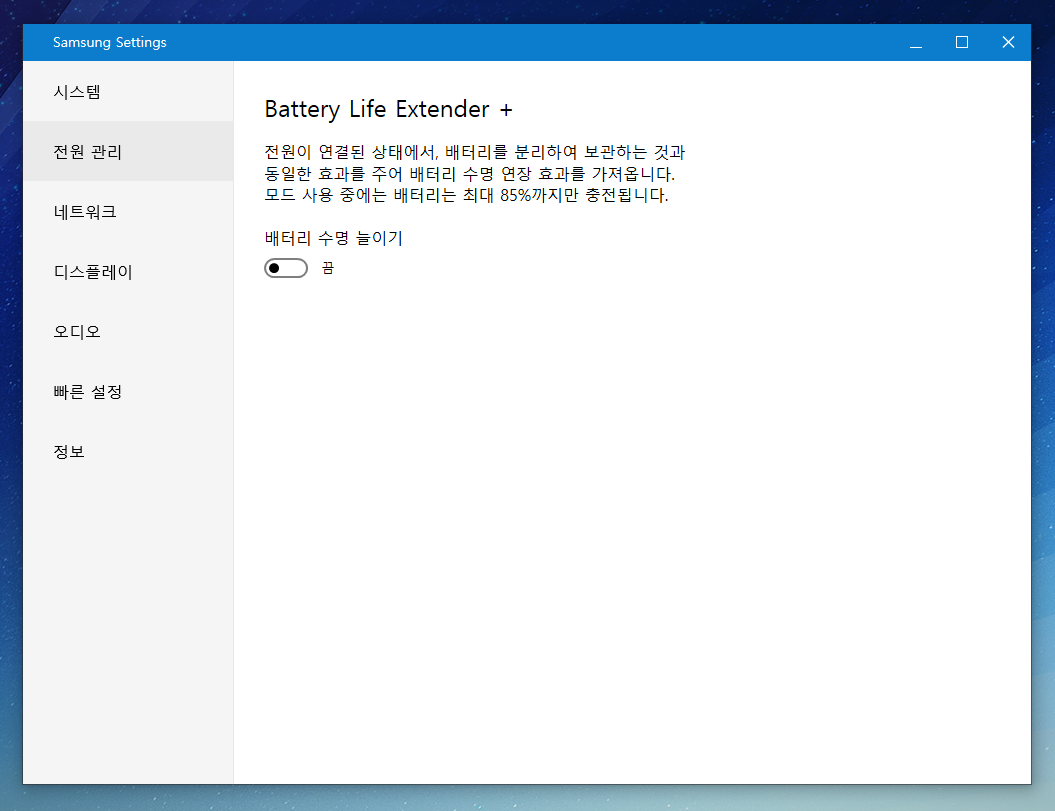Open the 디스플레이 section
Image resolution: width=1055 pixels, height=811 pixels.
click(128, 271)
